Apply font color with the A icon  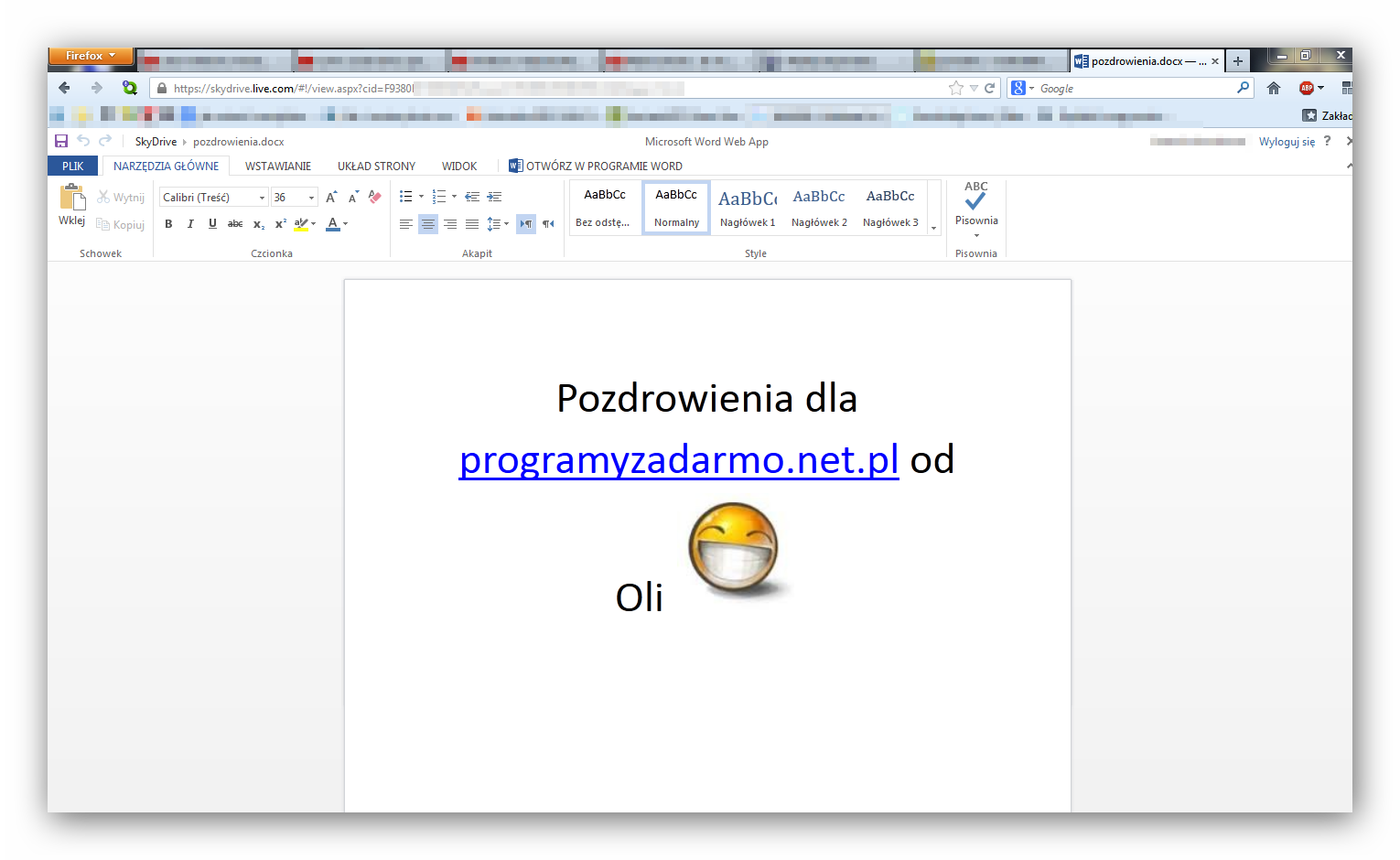[332, 224]
